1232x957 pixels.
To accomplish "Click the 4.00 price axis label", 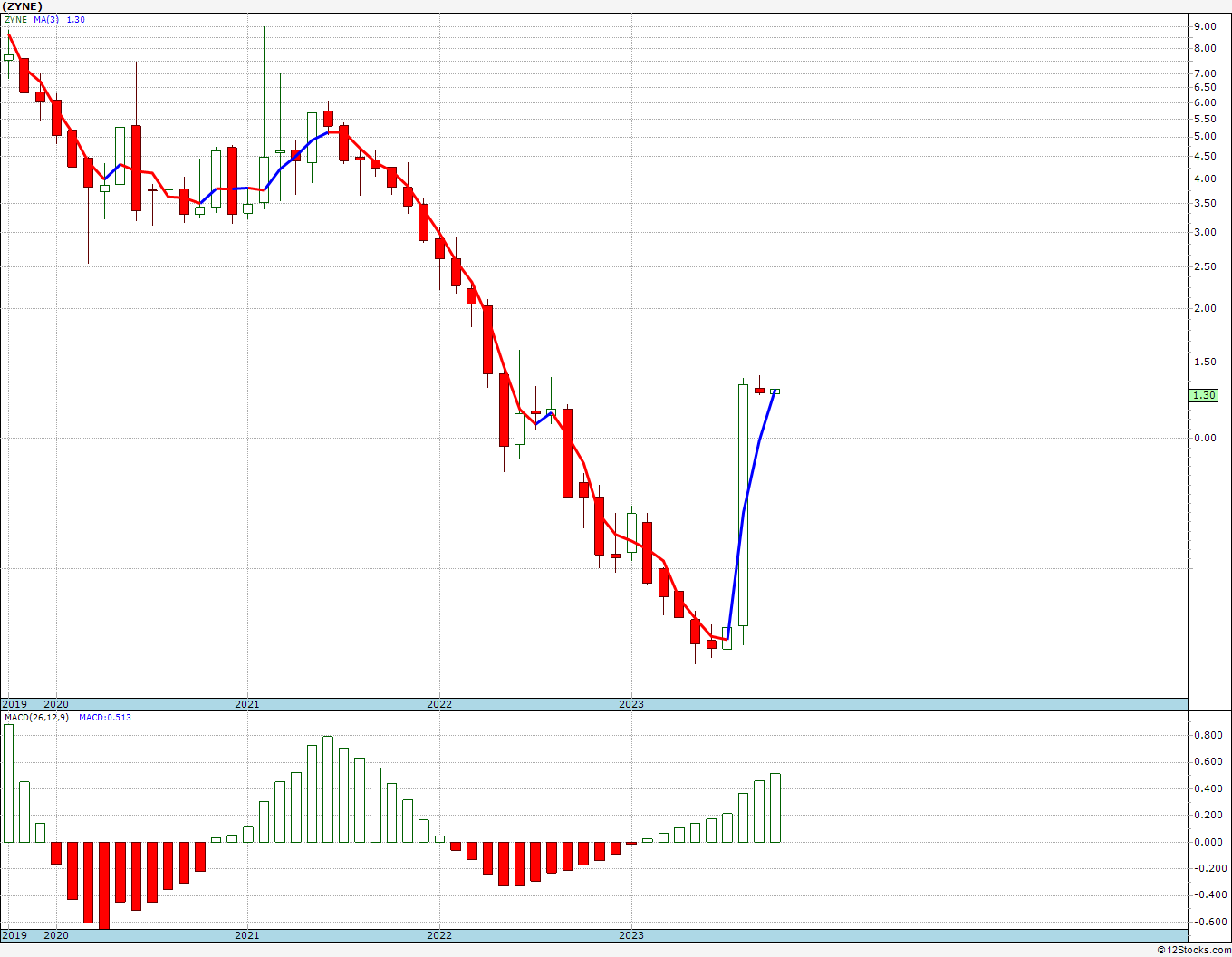I will pyautogui.click(x=1204, y=179).
